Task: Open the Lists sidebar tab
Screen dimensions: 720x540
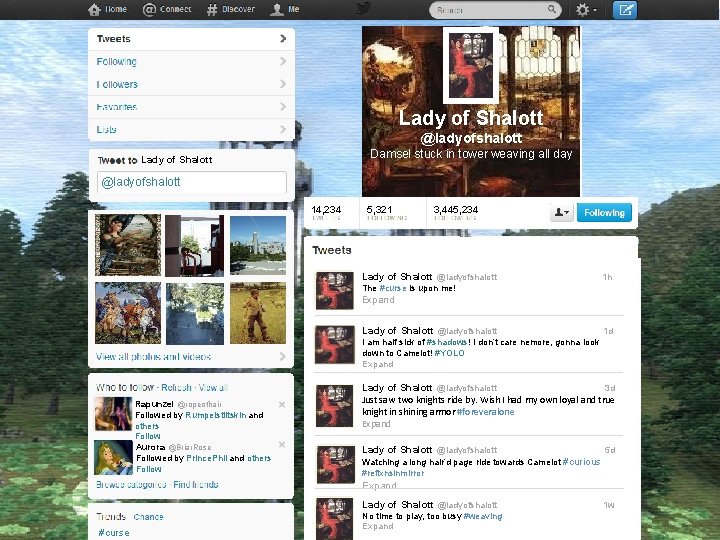Action: click(x=191, y=129)
